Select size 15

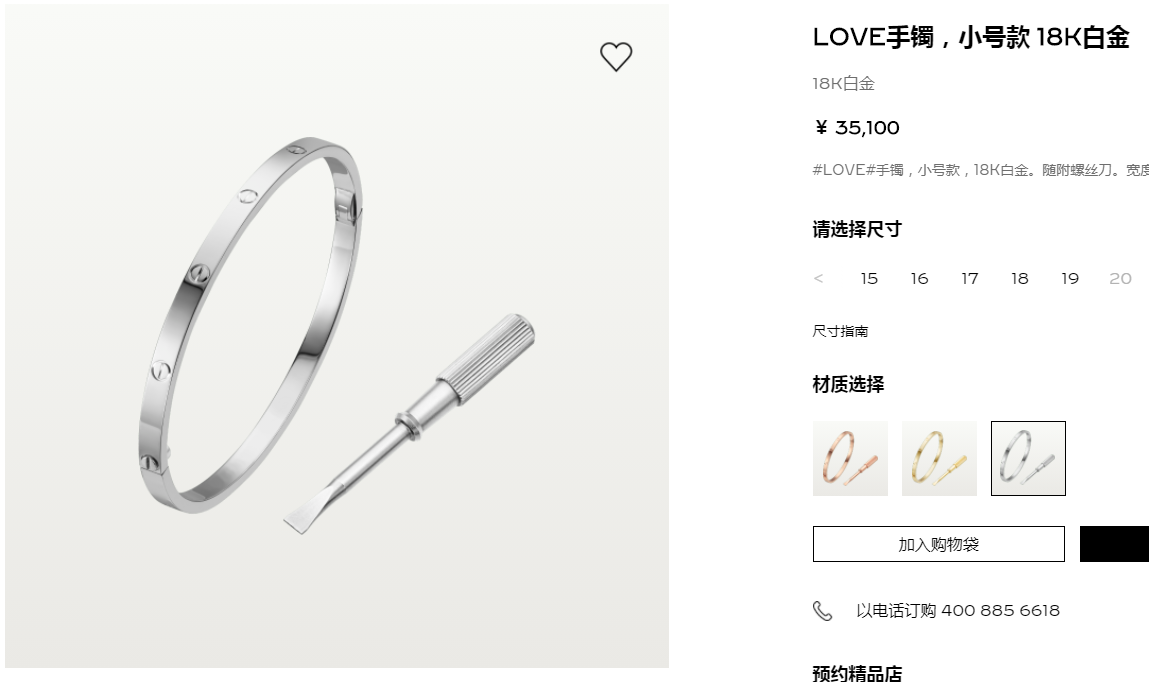[x=869, y=278]
